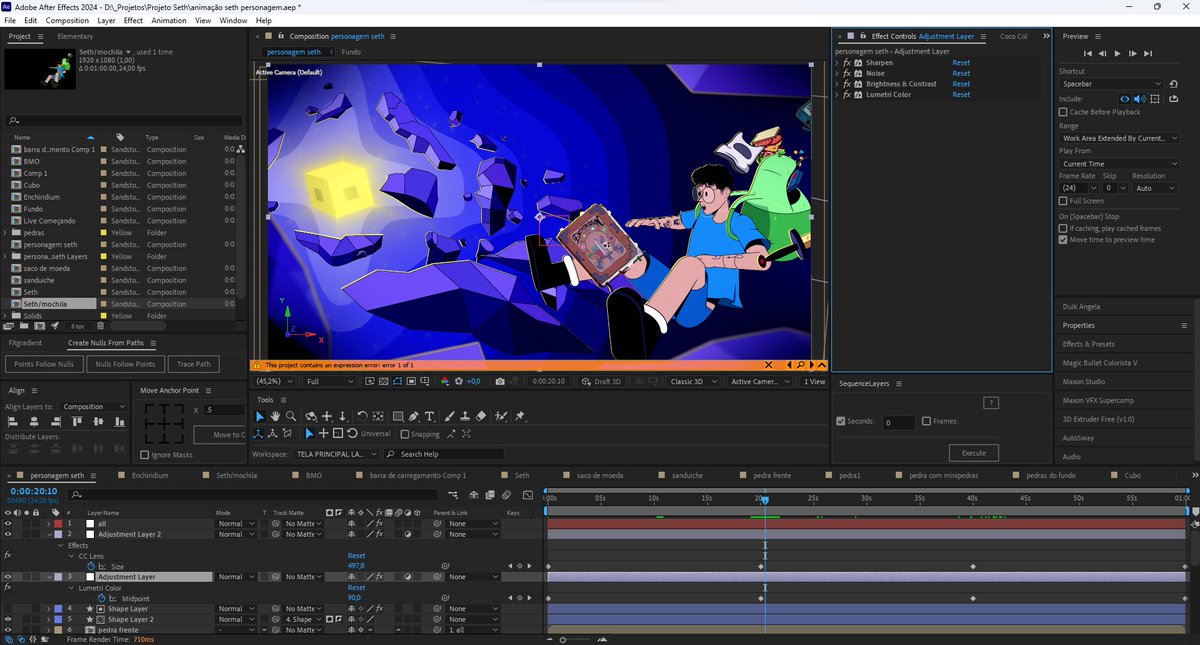Toggle include audio speaker icon in Preview

(x=1140, y=99)
